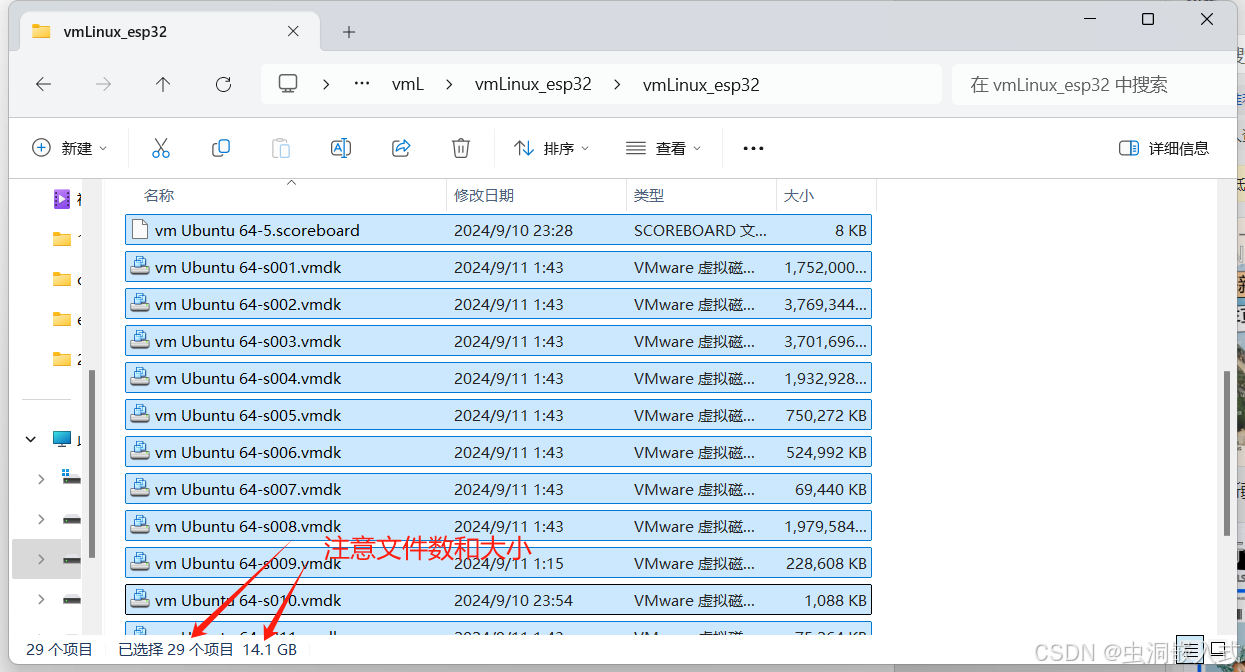Open the View dropdown menu
Image resolution: width=1245 pixels, height=672 pixels.
tap(663, 148)
